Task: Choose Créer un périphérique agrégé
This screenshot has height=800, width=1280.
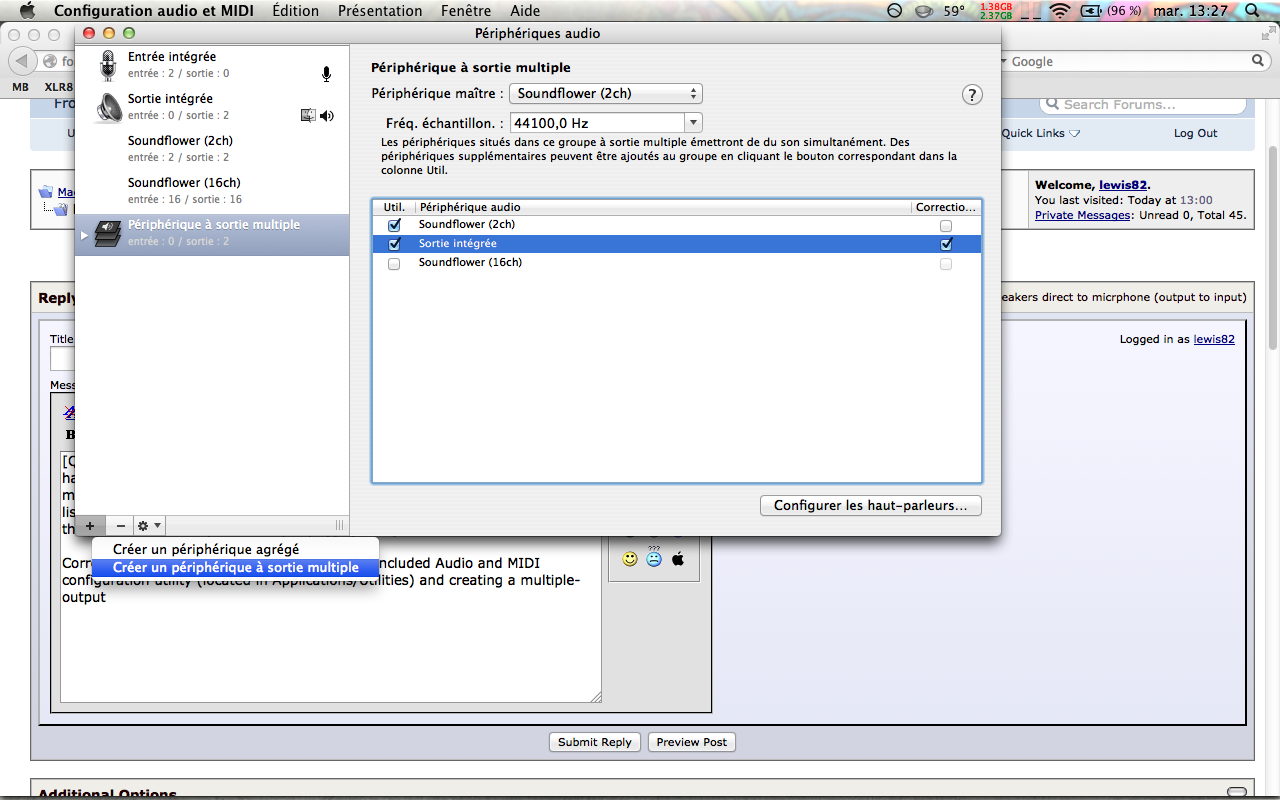Action: 235,549
